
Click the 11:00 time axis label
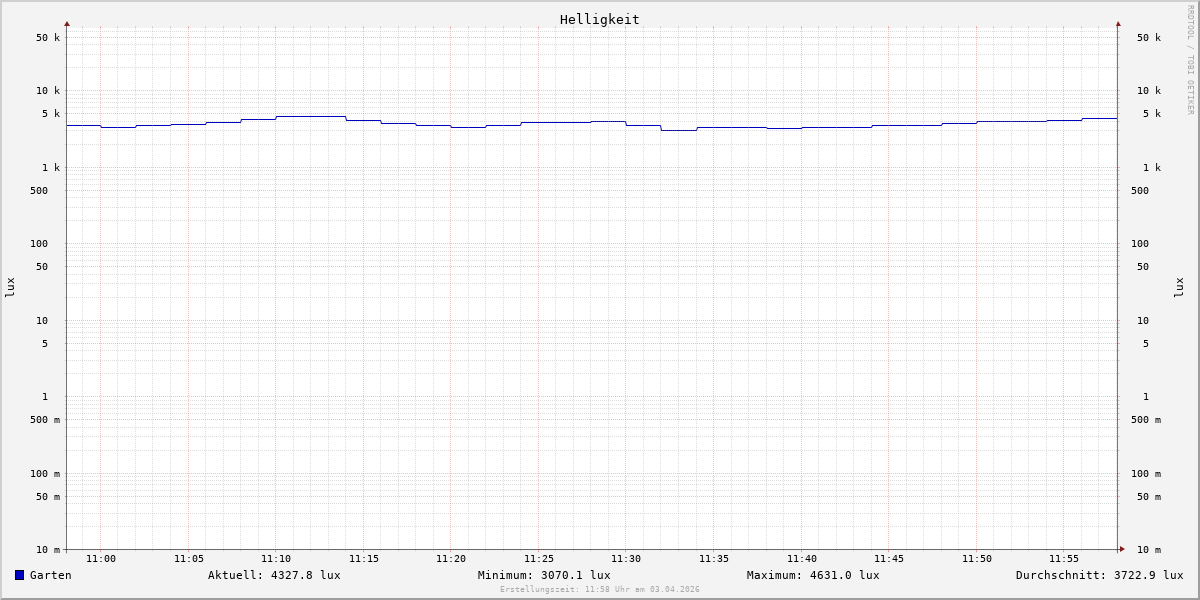click(101, 559)
